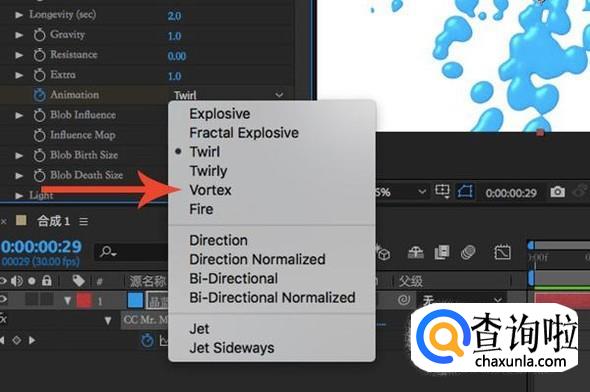Toggle the Resistance stopwatch icon
Viewport: 590px width, 392px height.
click(x=39, y=55)
